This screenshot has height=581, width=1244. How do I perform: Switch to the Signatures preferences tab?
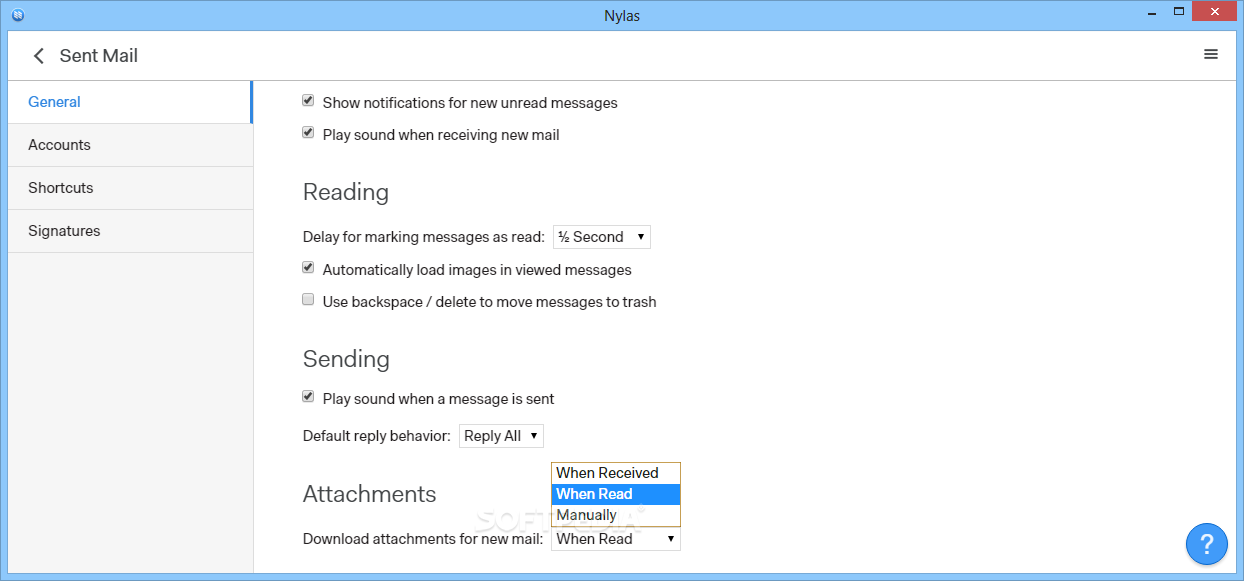[129, 231]
